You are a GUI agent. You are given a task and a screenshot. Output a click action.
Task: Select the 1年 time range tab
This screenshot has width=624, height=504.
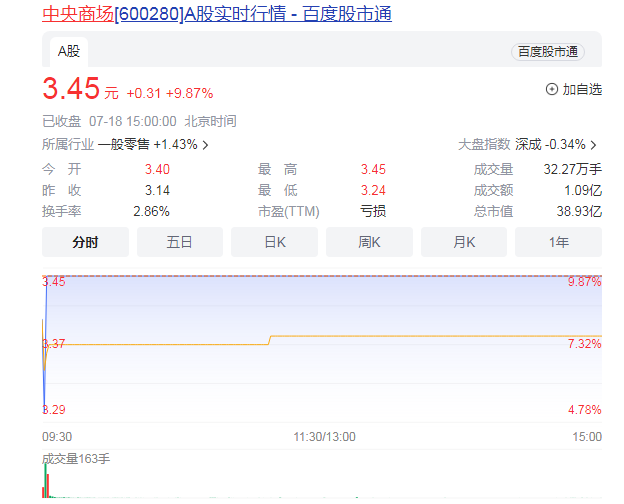pyautogui.click(x=558, y=242)
